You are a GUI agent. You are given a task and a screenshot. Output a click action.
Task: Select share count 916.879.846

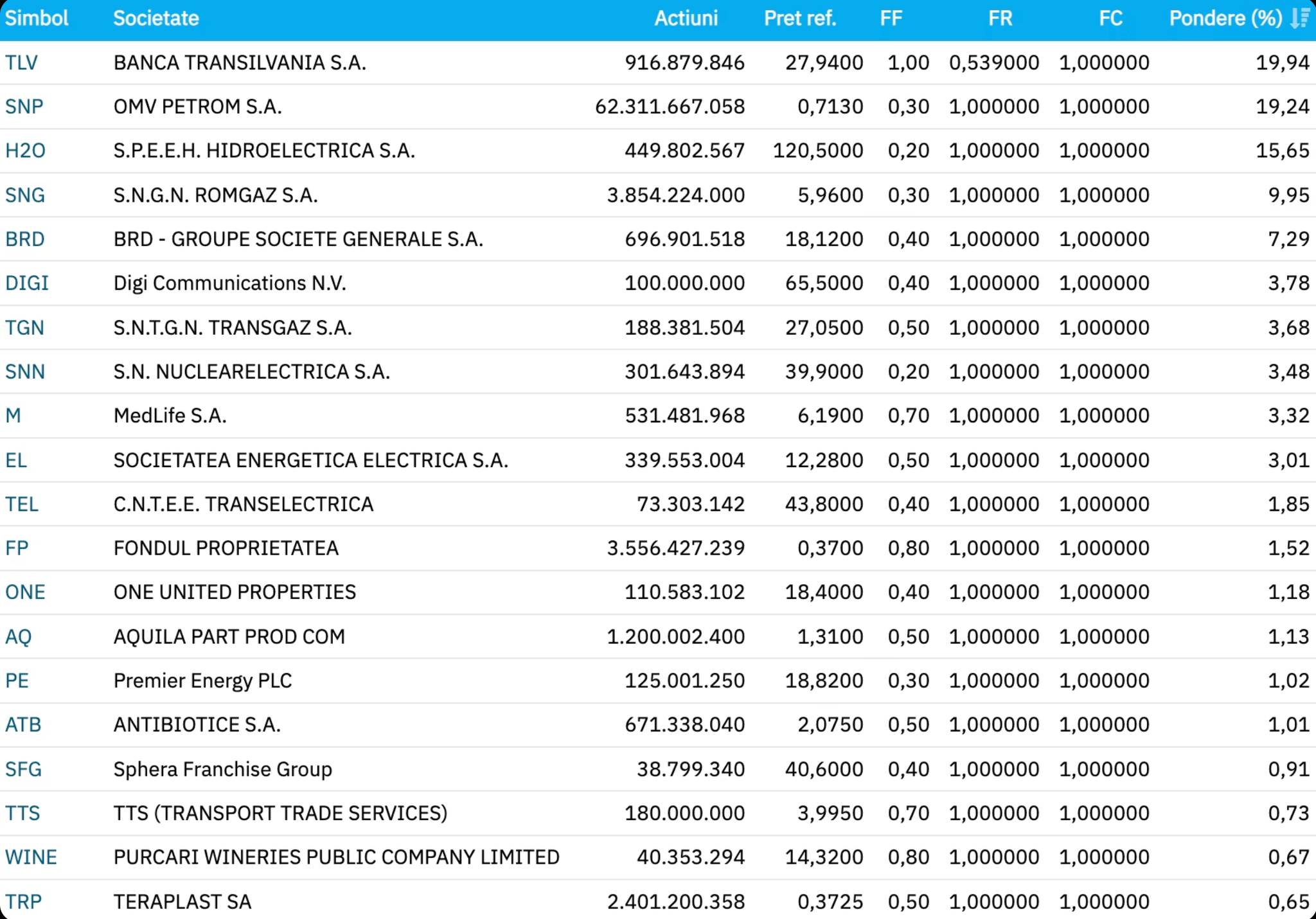(x=684, y=63)
